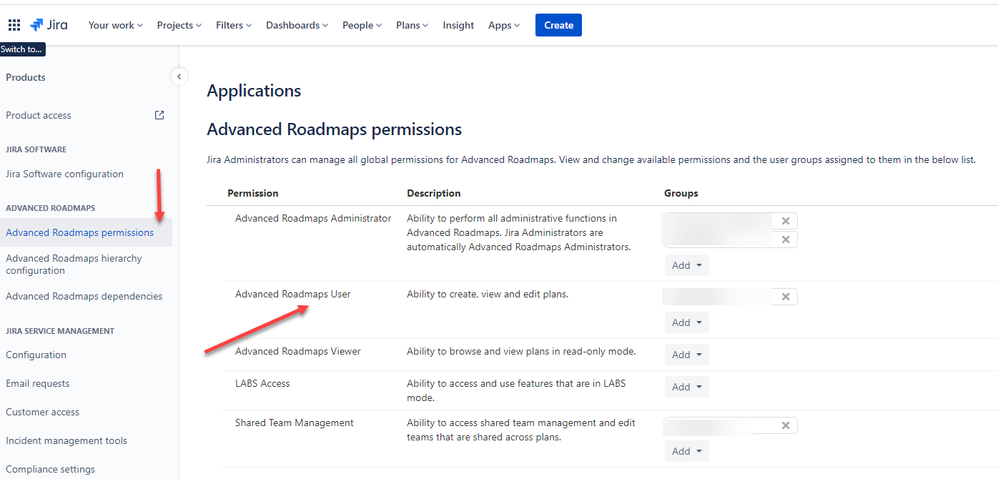Open Email requests settings
Viewport: 998px width, 479px height.
coord(38,384)
